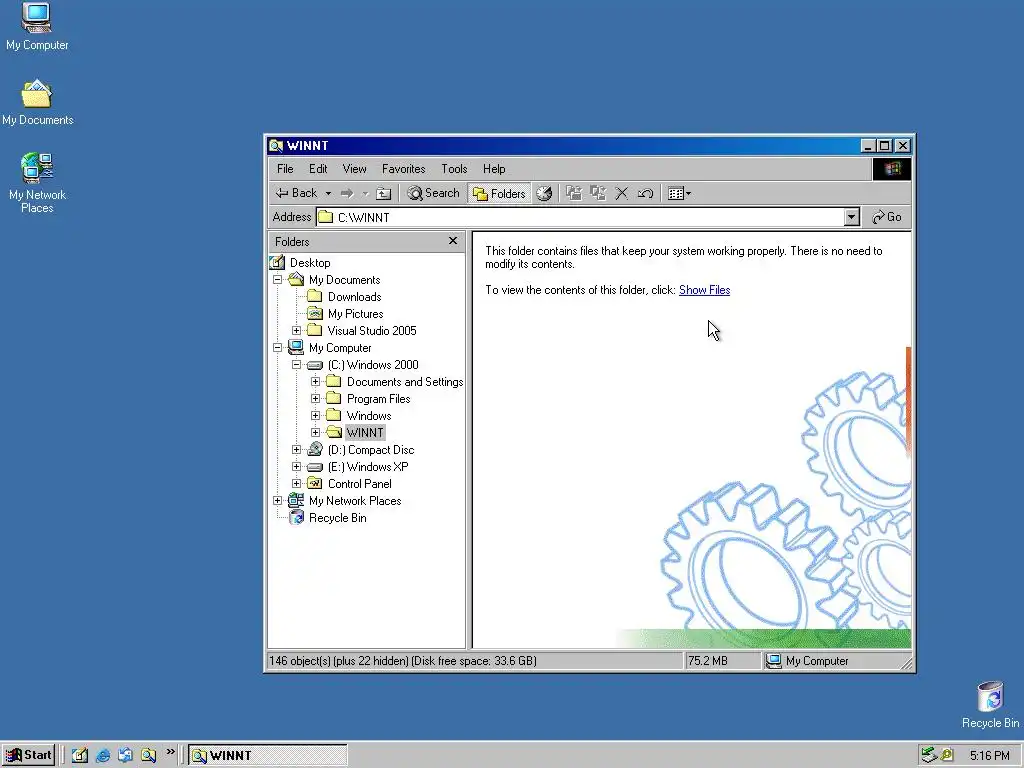Click the Undo toolbar icon
This screenshot has height=768, width=1024.
(x=645, y=193)
